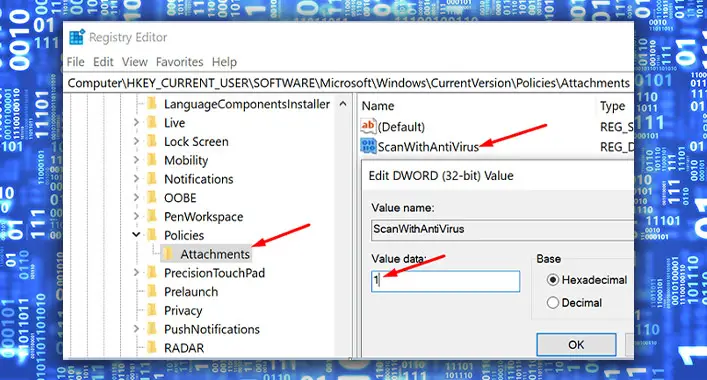Select the Privacy tree item label
The image size is (707, 380).
click(x=183, y=311)
